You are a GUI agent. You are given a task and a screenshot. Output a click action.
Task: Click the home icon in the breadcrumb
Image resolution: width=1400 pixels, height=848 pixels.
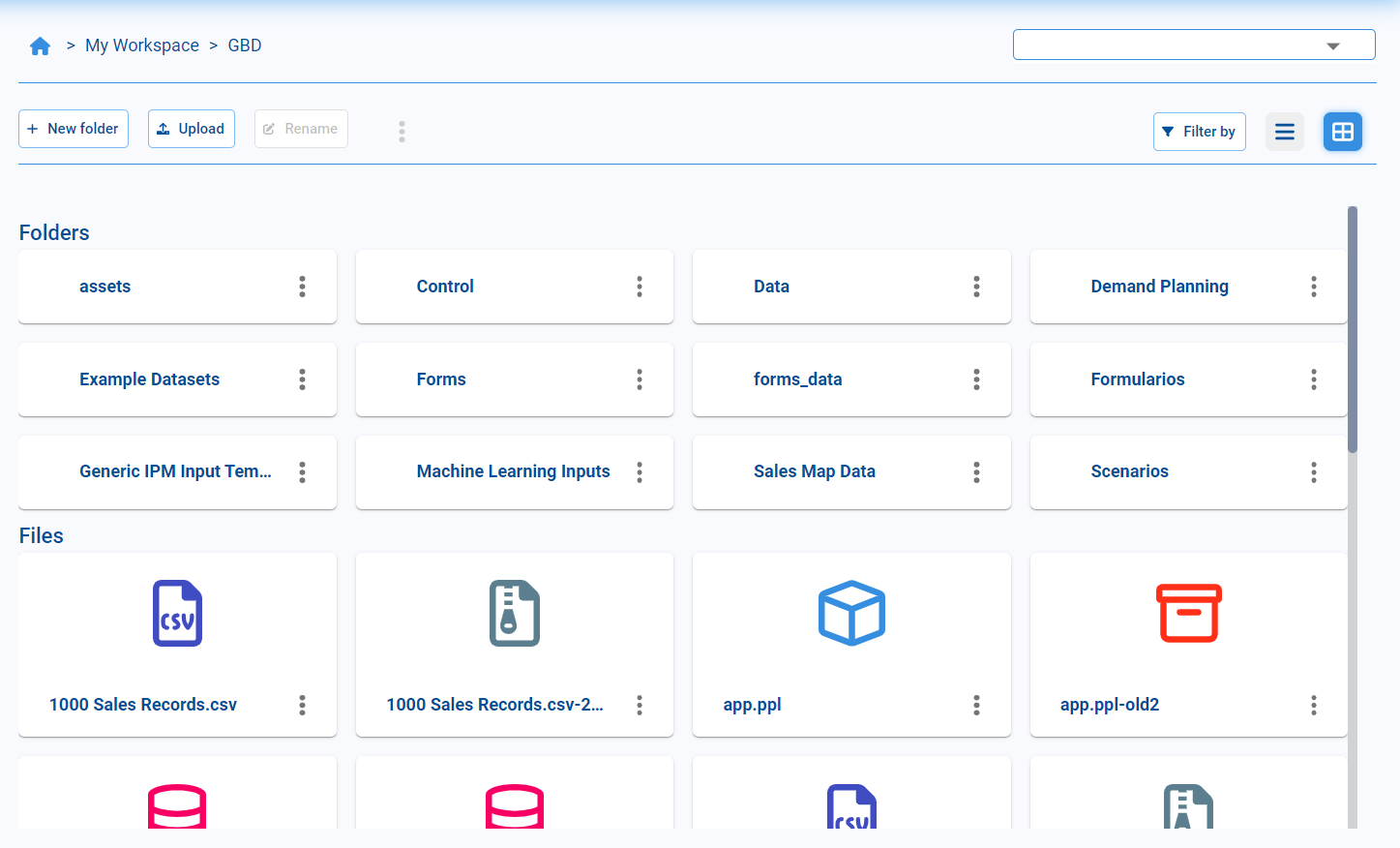[40, 45]
